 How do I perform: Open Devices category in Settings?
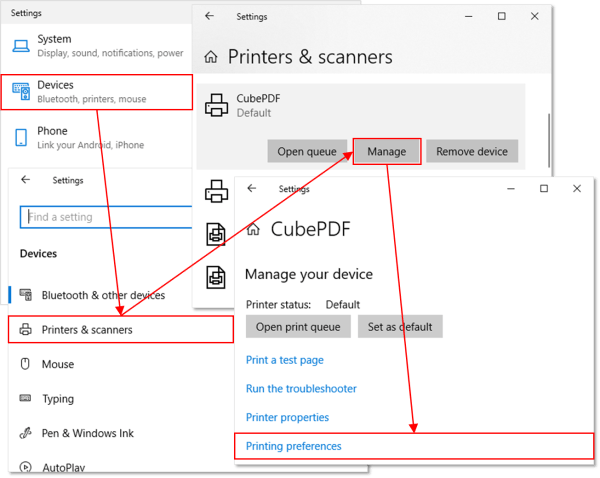[97, 92]
